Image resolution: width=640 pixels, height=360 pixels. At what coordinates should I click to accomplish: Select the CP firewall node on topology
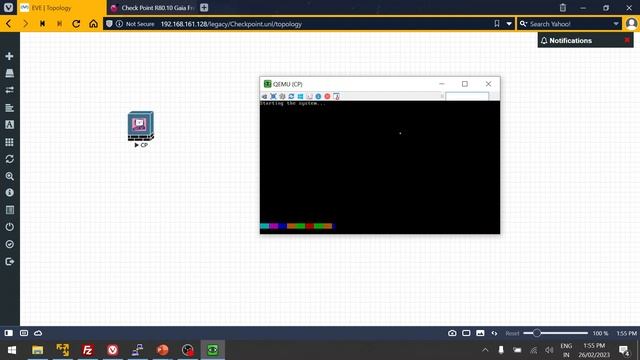pos(141,126)
